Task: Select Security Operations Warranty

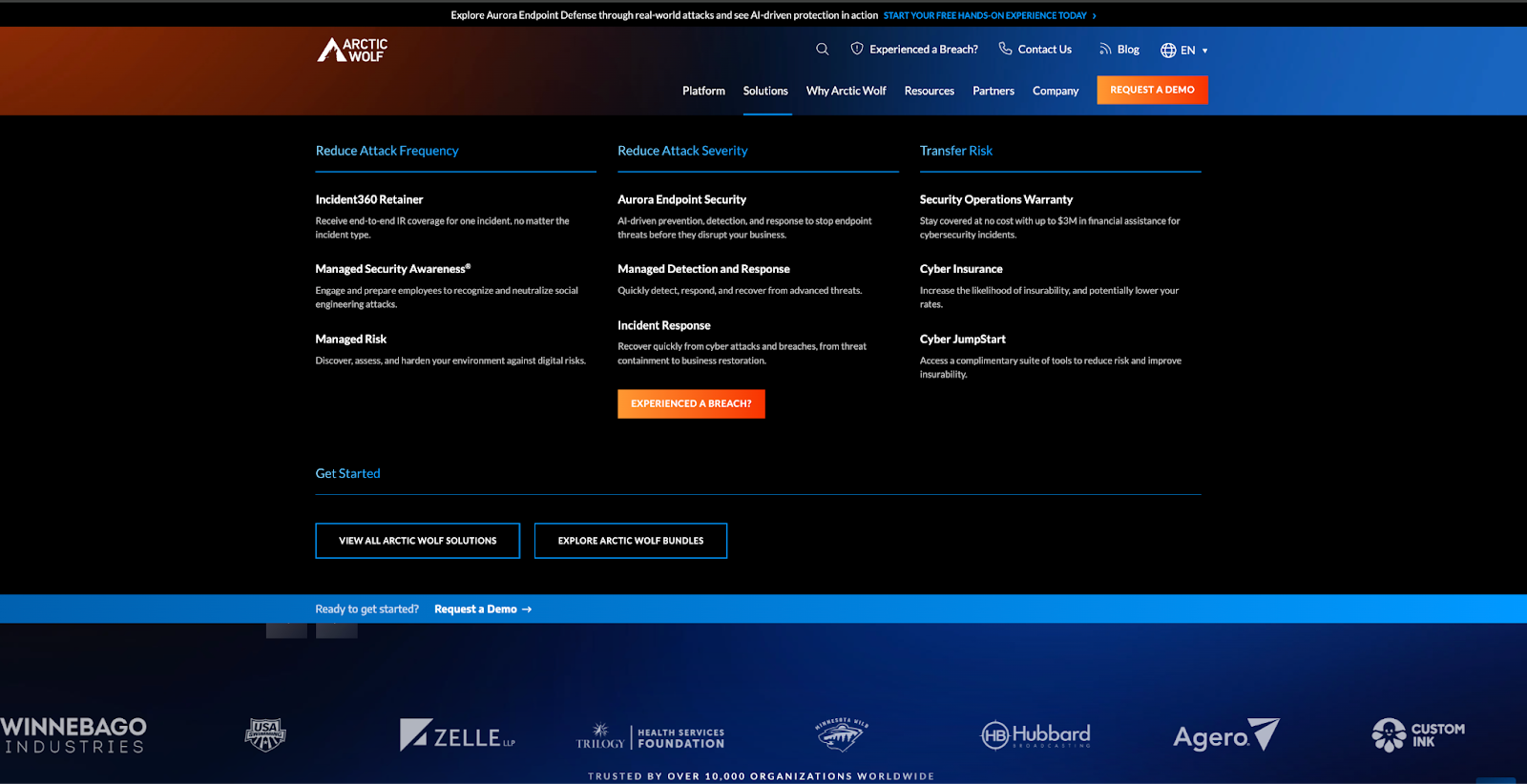Action: [996, 199]
